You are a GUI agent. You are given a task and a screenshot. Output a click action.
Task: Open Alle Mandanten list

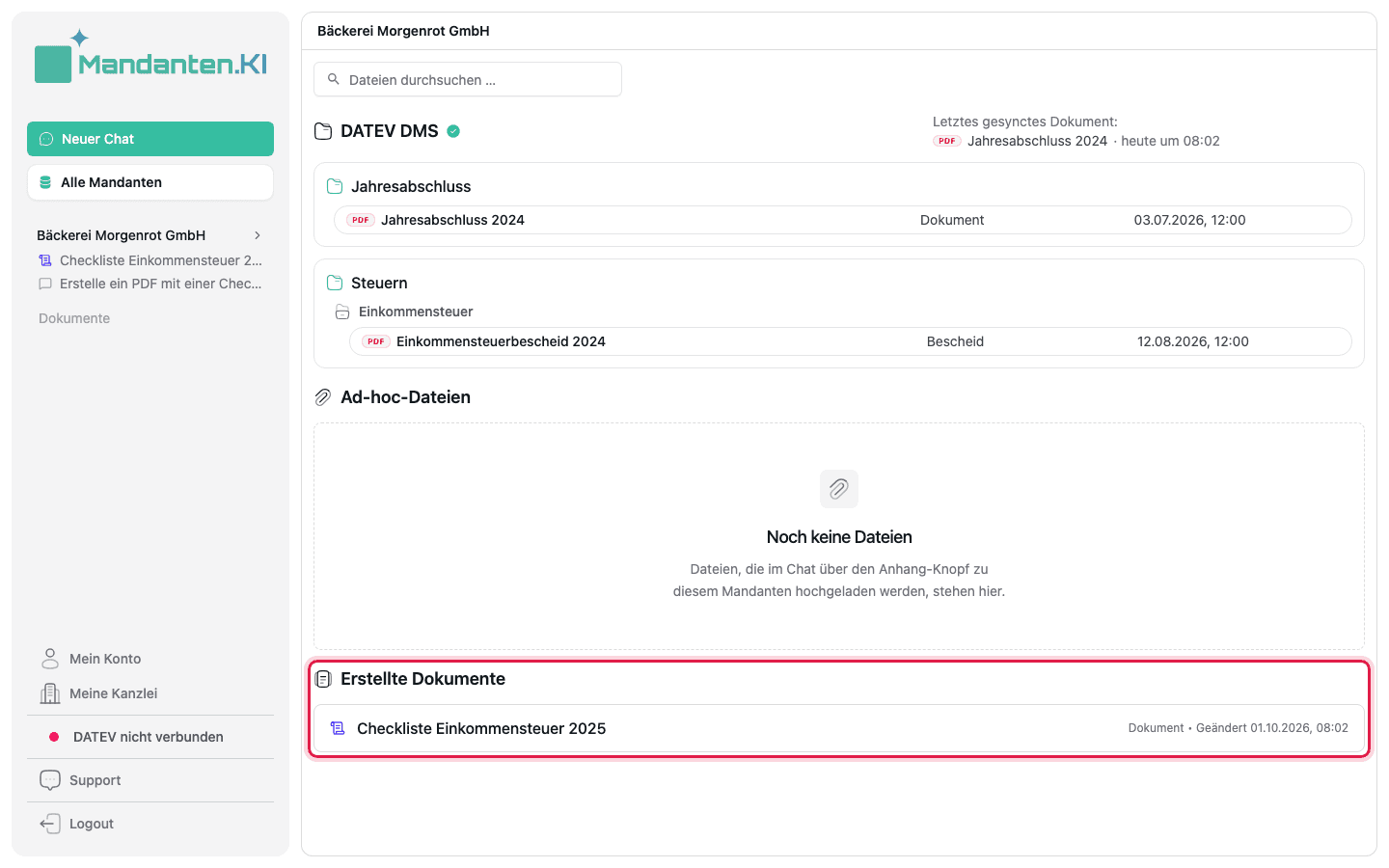(x=150, y=182)
